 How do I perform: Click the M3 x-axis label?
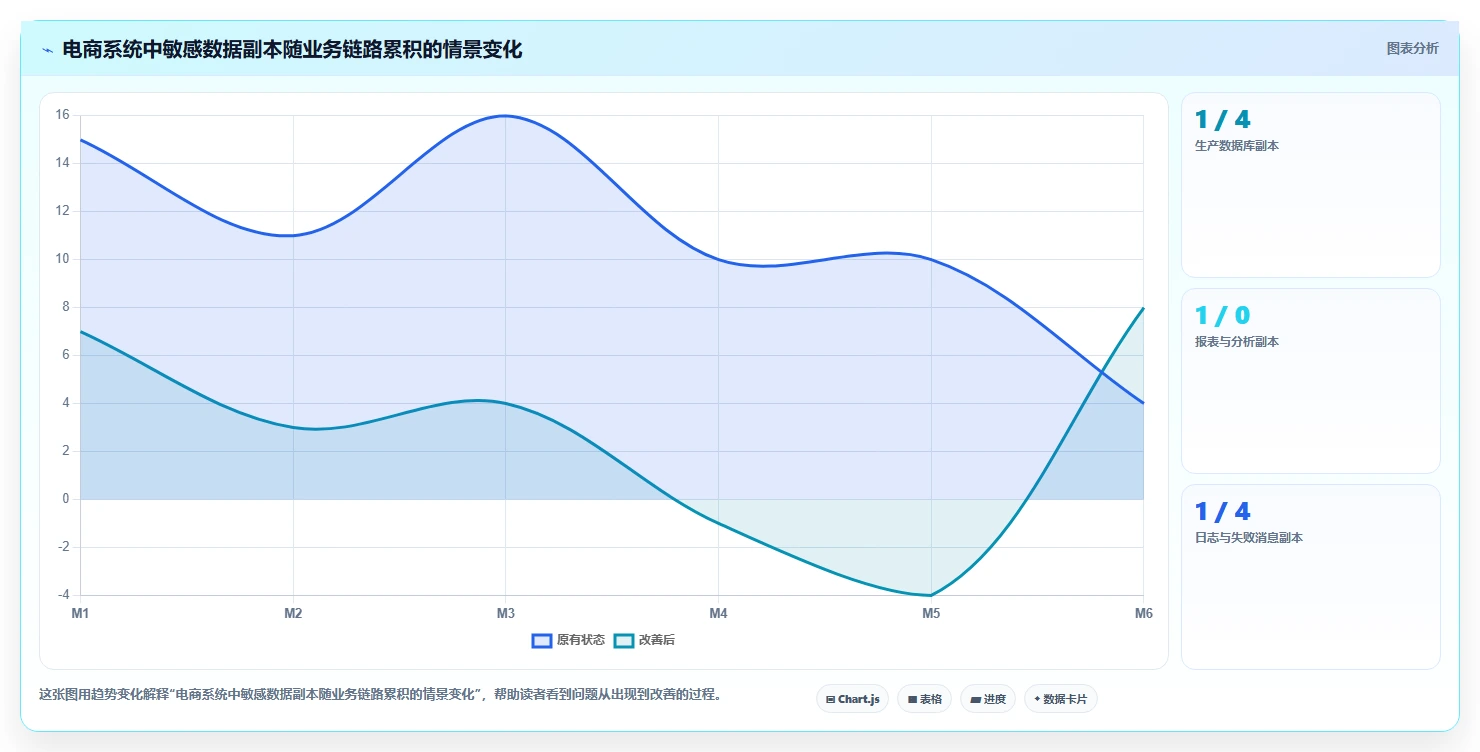(x=506, y=613)
